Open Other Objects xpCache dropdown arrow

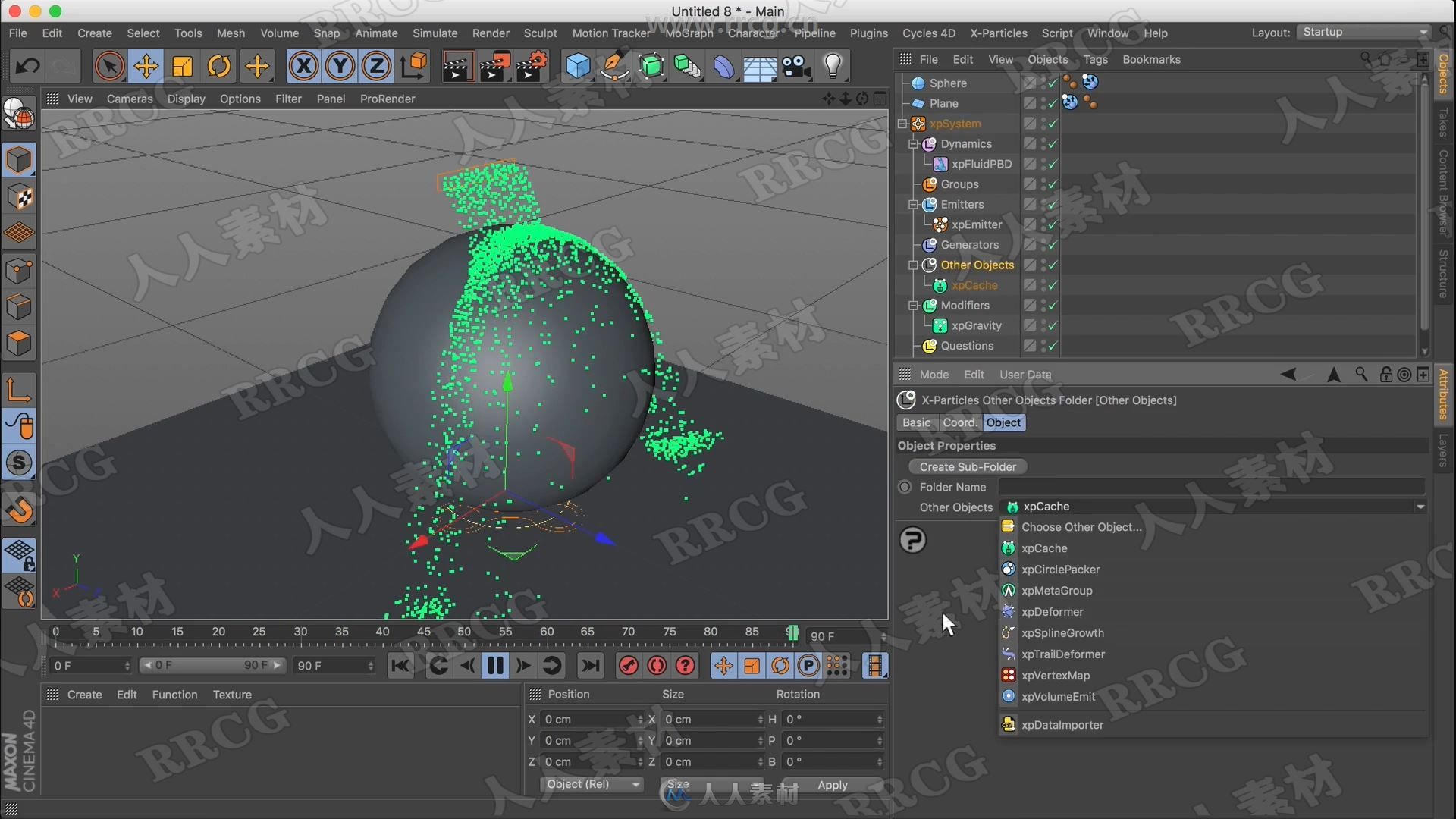(1420, 507)
